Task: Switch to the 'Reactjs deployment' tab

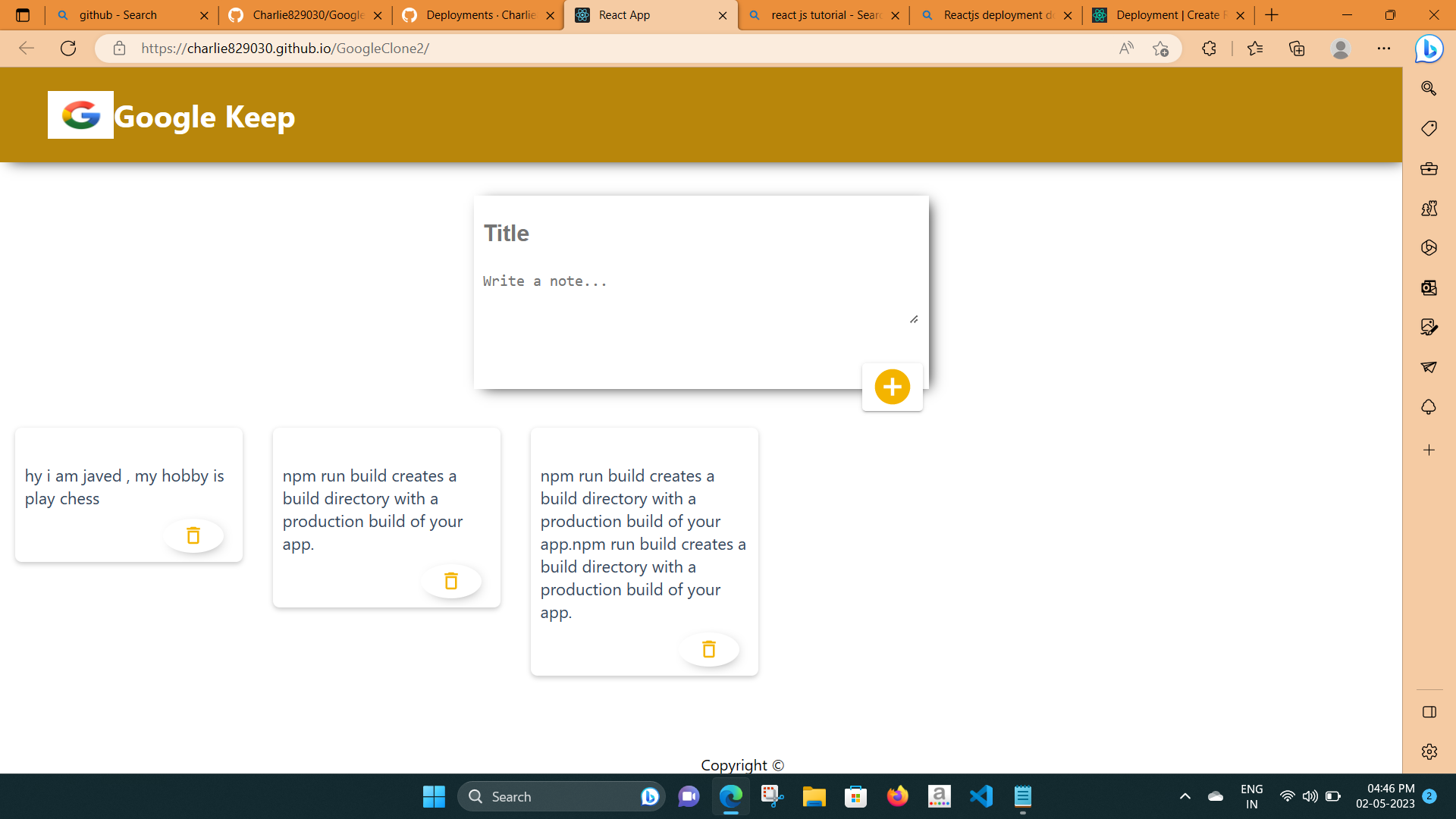Action: click(996, 15)
